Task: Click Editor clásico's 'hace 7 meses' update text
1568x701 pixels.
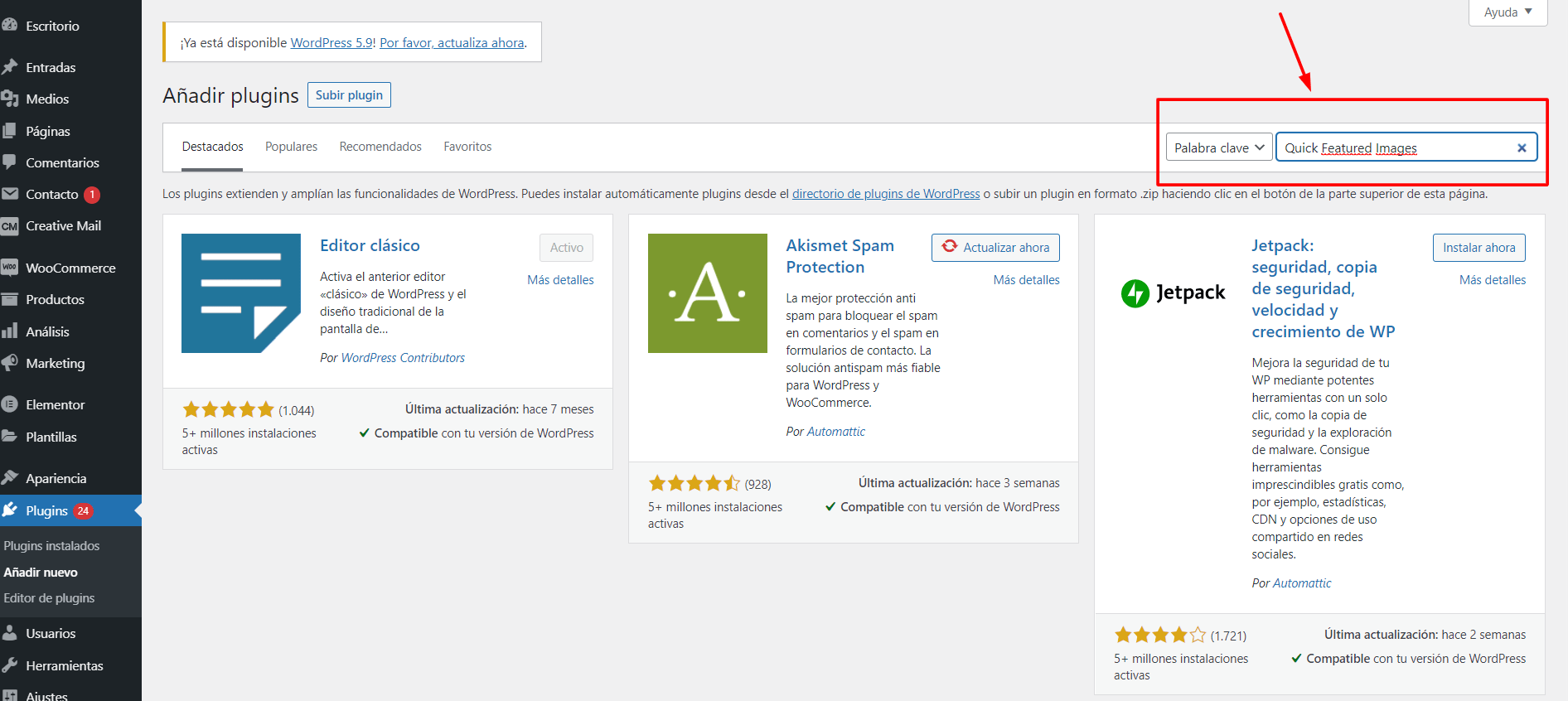Action: [558, 409]
